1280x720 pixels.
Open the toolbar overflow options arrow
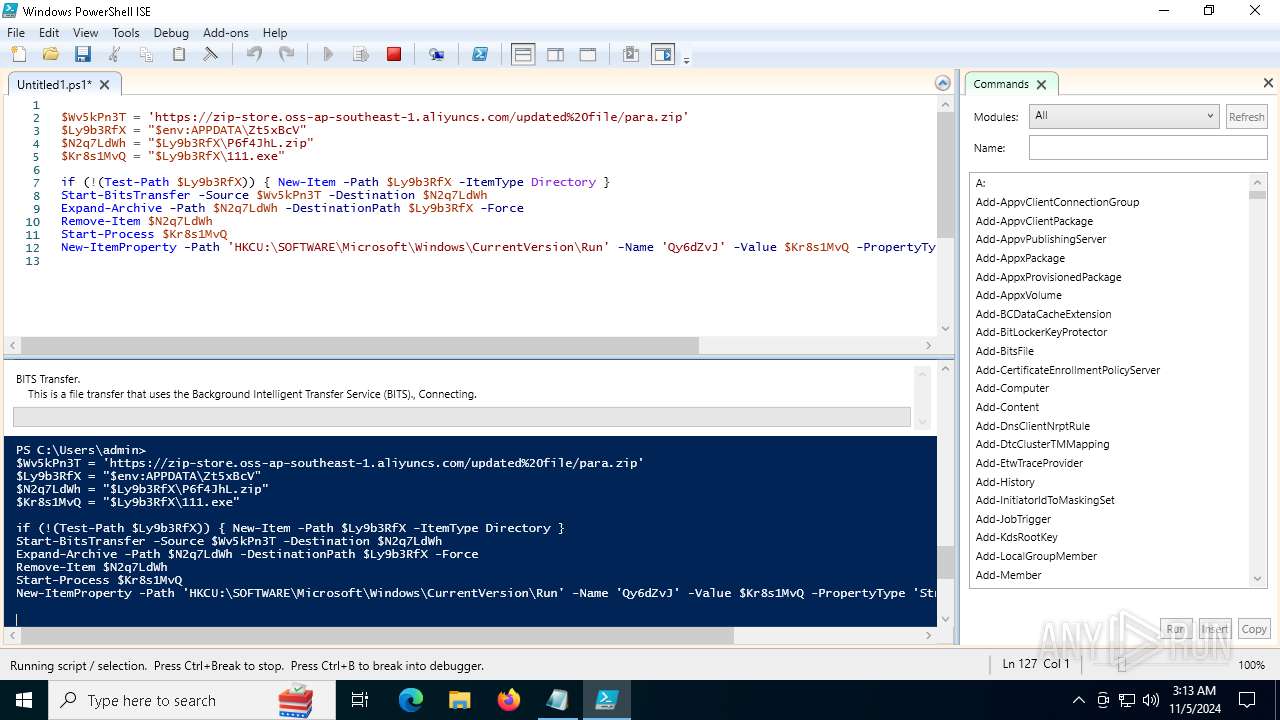(x=686, y=60)
